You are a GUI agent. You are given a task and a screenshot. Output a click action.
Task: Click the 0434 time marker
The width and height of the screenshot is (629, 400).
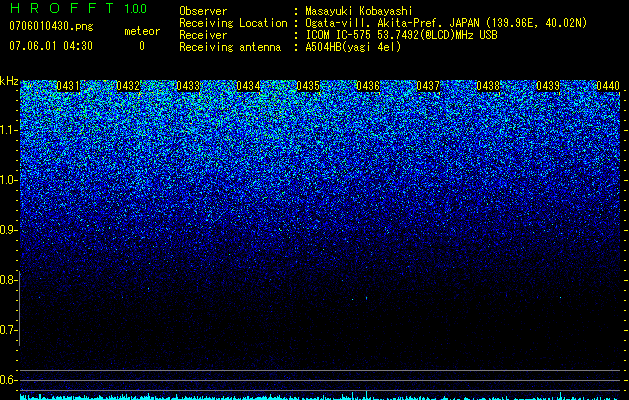pos(248,86)
